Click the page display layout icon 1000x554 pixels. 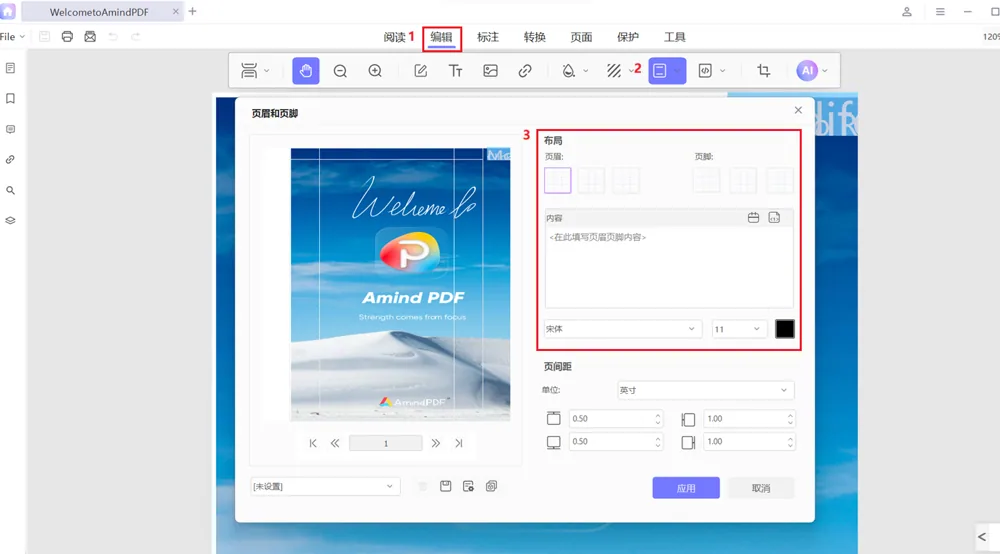point(249,71)
